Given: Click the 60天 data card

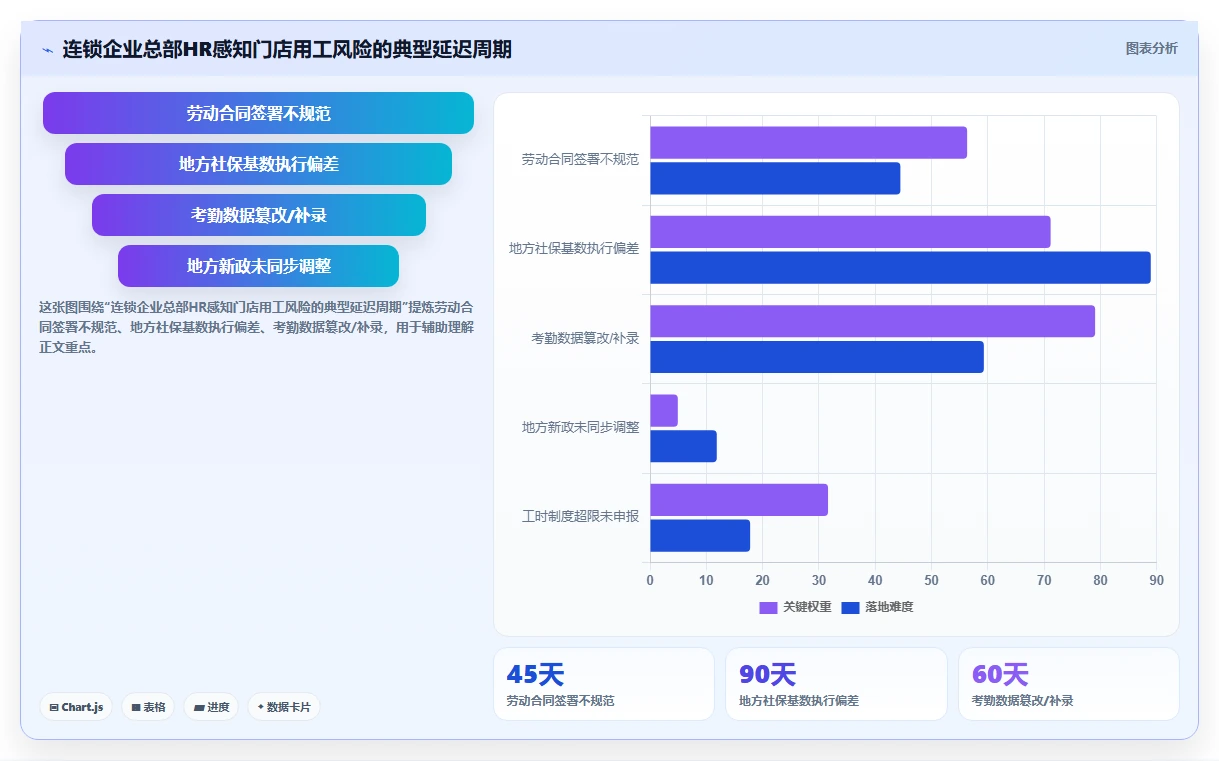Looking at the screenshot, I should pyautogui.click(x=1068, y=684).
